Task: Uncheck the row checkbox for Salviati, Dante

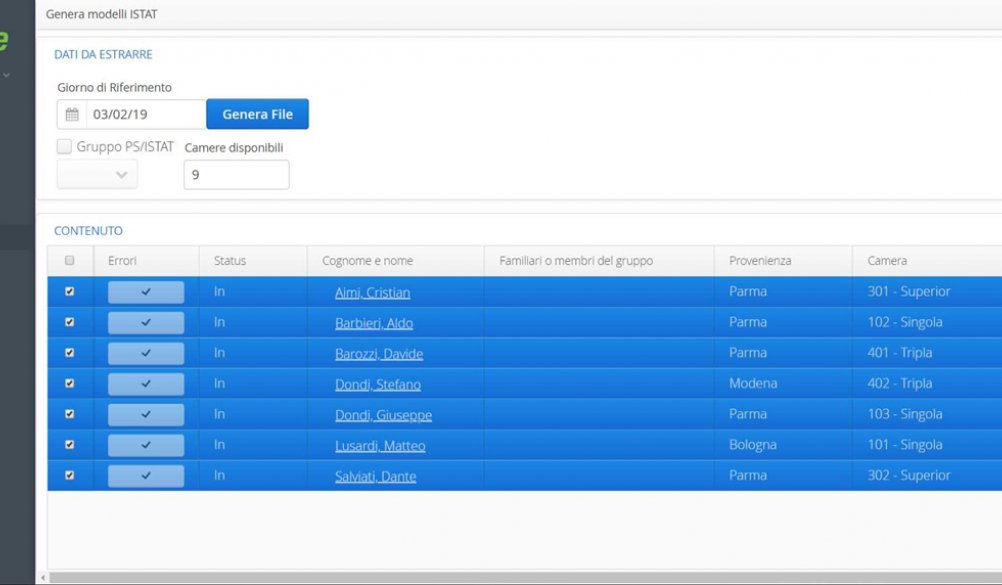Action: [x=69, y=476]
